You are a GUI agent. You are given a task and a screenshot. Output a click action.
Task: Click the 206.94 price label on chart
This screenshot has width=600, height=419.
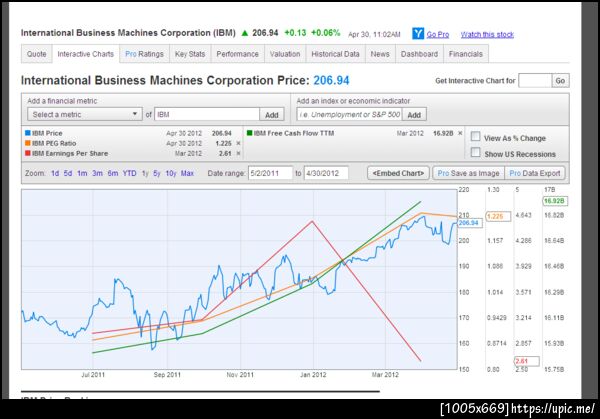(470, 223)
